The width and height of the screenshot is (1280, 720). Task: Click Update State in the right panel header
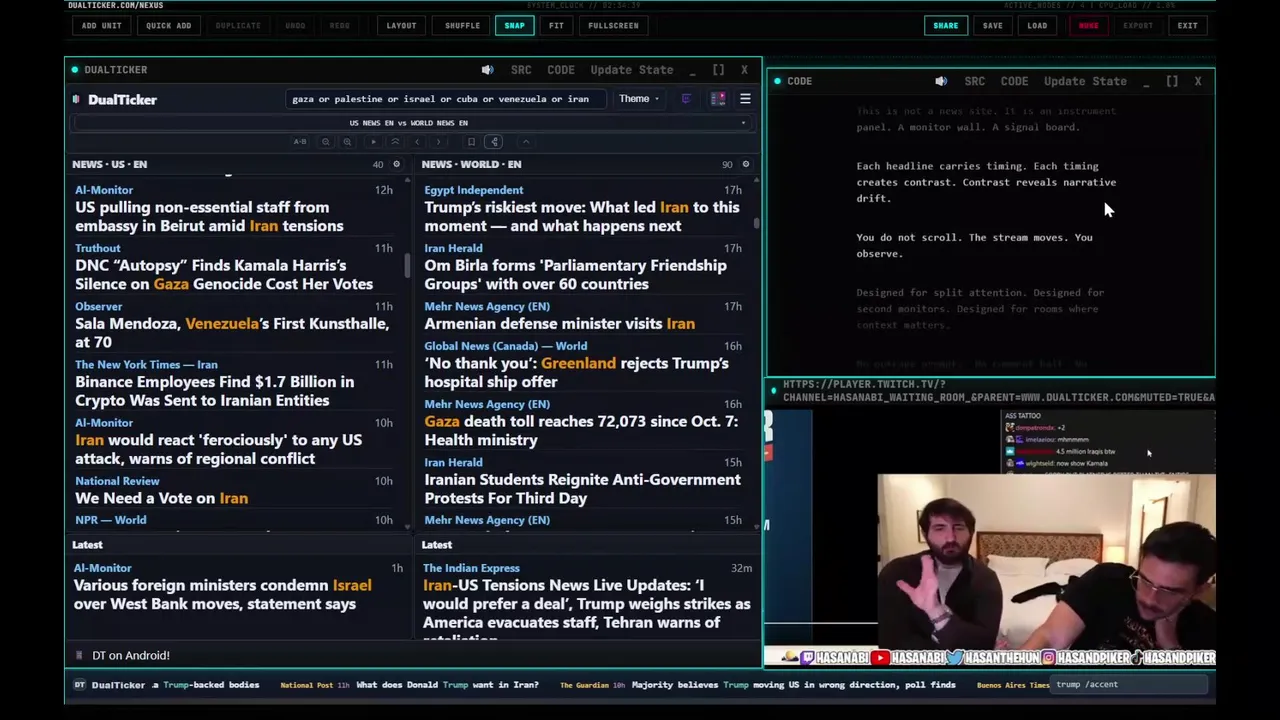1085,81
